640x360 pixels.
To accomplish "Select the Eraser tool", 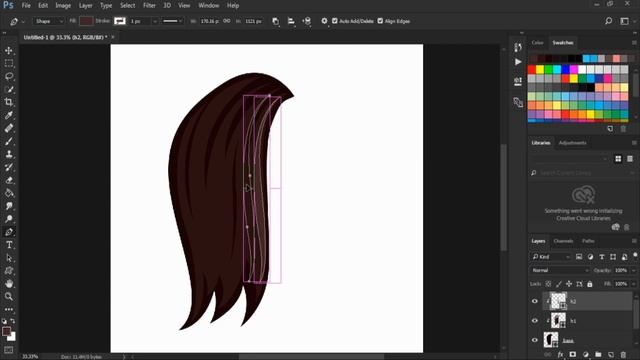I will [9, 180].
